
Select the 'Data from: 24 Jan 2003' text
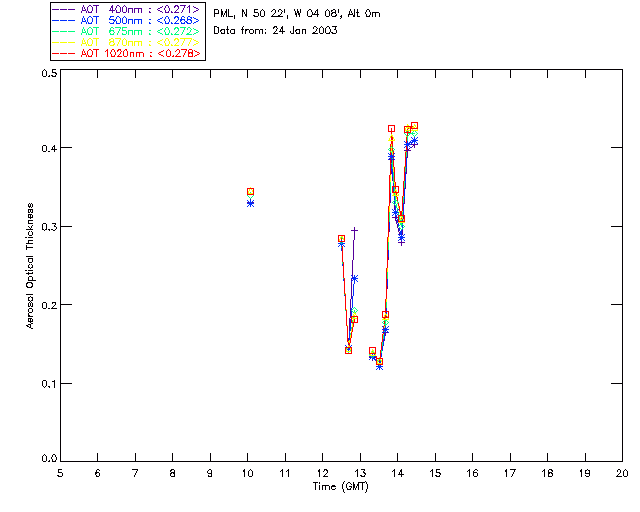275,31
